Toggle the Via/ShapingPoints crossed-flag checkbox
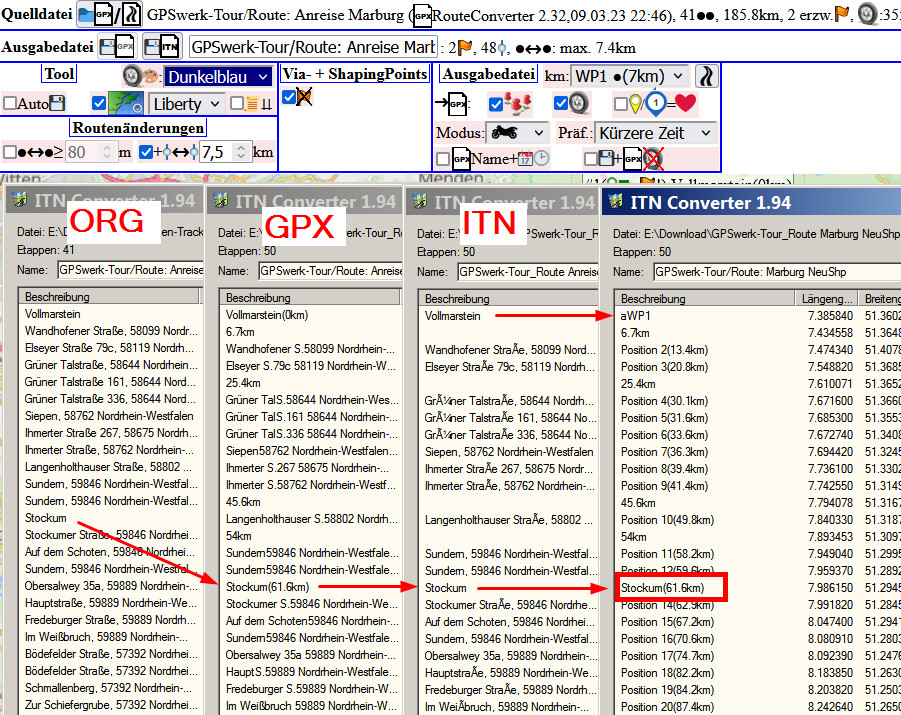 pos(290,97)
